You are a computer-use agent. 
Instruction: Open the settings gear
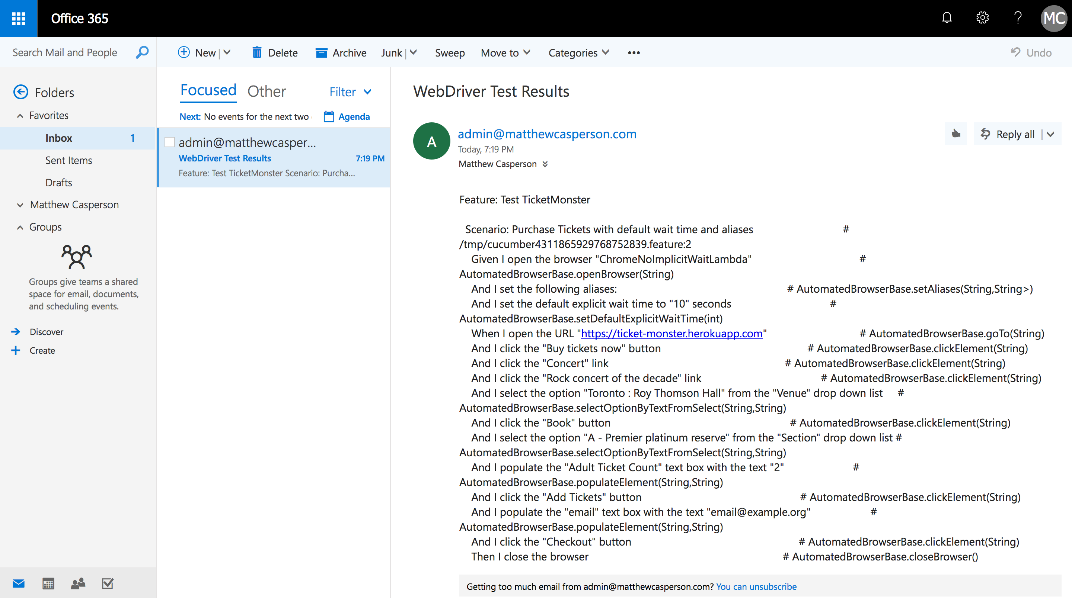click(982, 18)
